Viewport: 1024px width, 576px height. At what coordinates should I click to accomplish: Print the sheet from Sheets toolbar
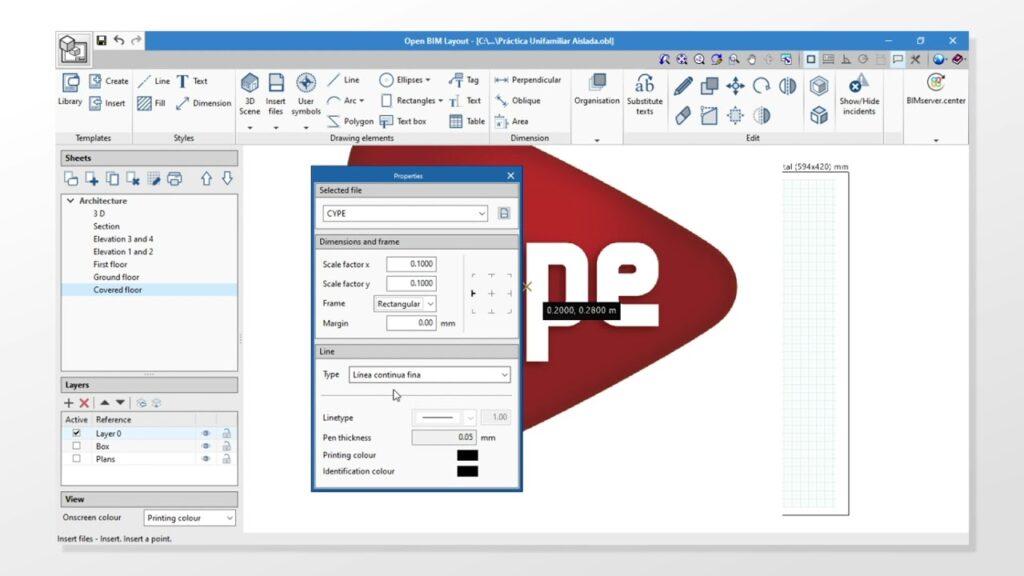pos(175,179)
